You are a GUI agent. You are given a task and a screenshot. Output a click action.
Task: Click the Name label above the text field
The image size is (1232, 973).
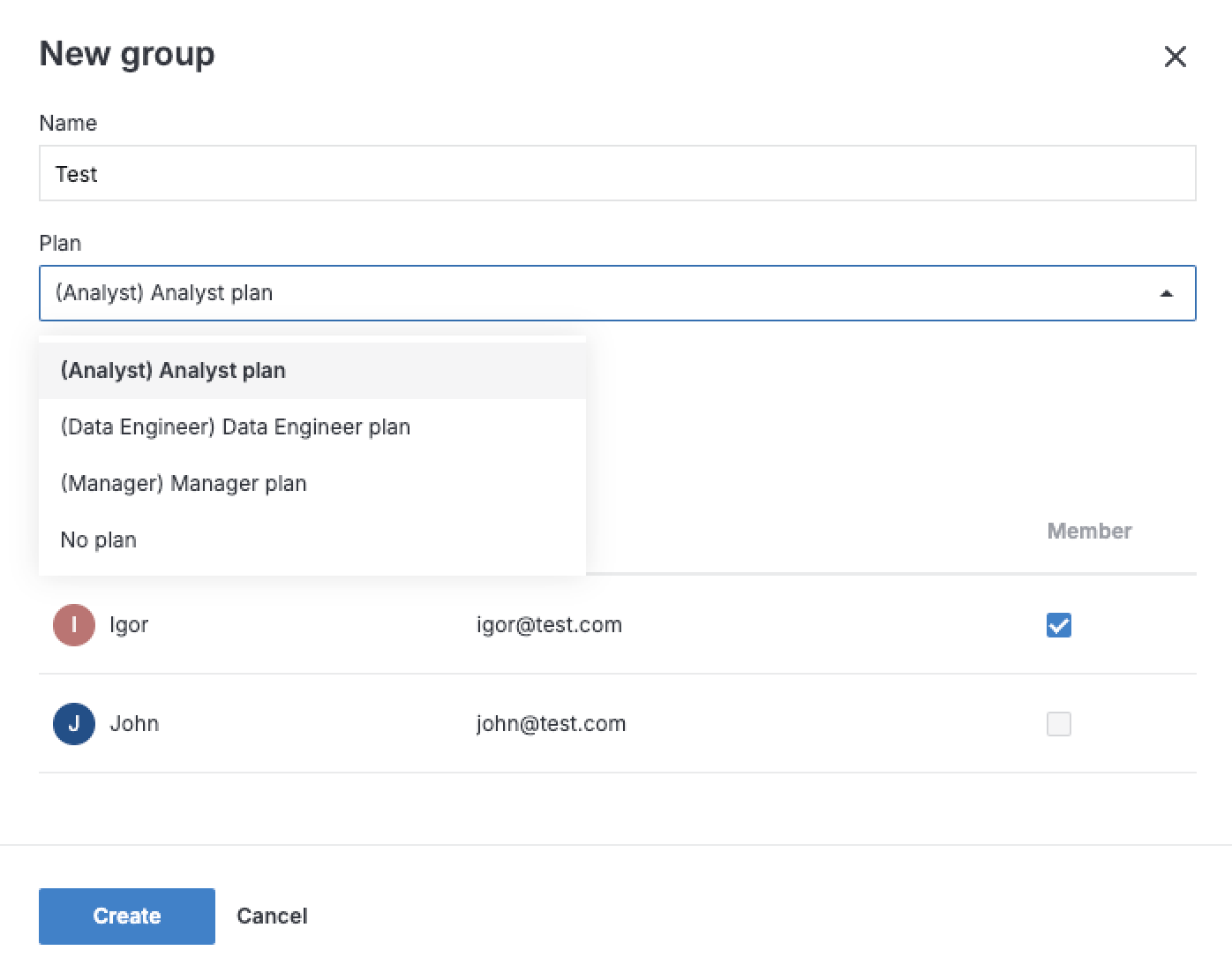pos(67,123)
